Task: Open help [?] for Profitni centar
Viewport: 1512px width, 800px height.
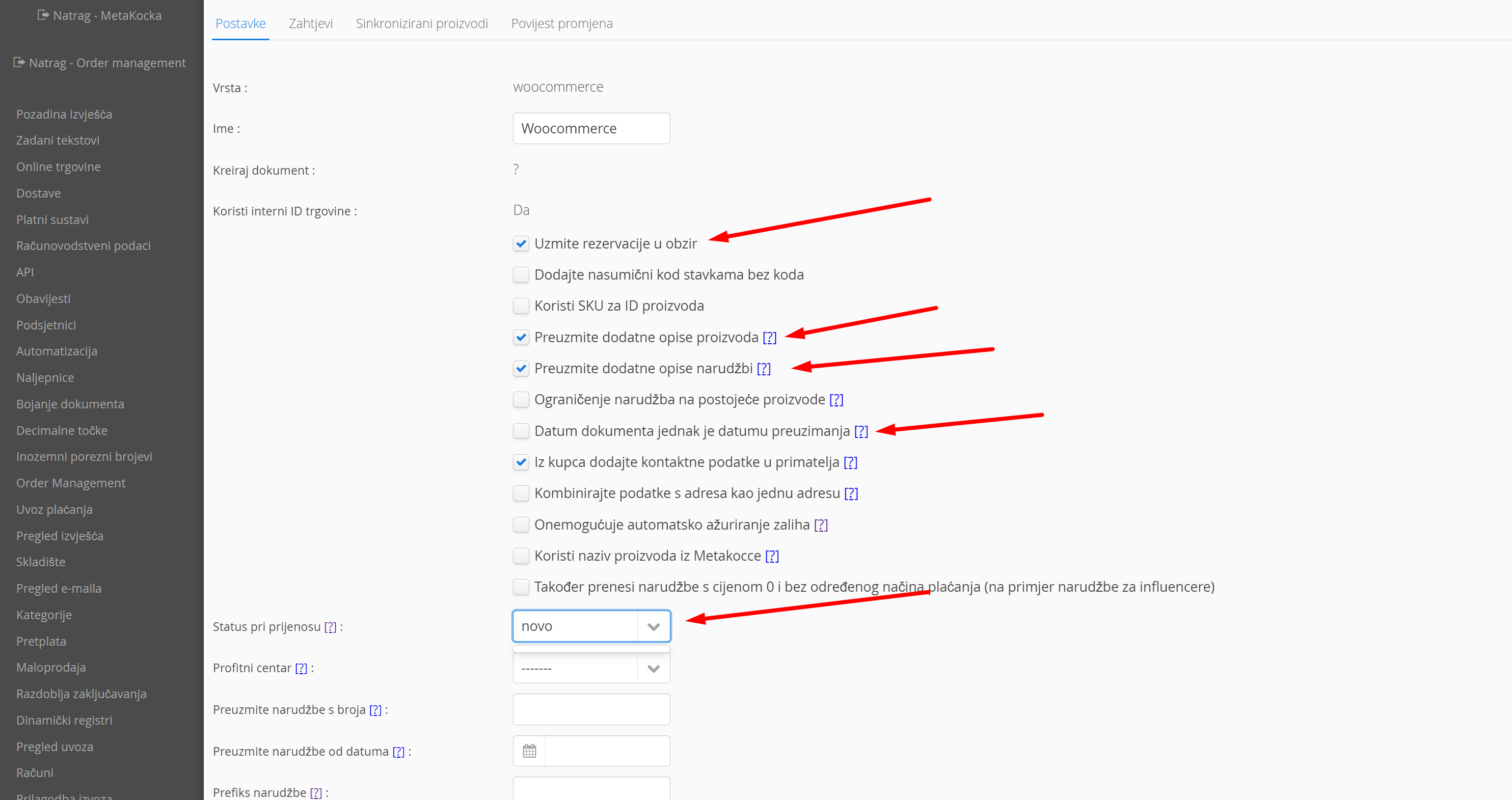Action: (301, 668)
